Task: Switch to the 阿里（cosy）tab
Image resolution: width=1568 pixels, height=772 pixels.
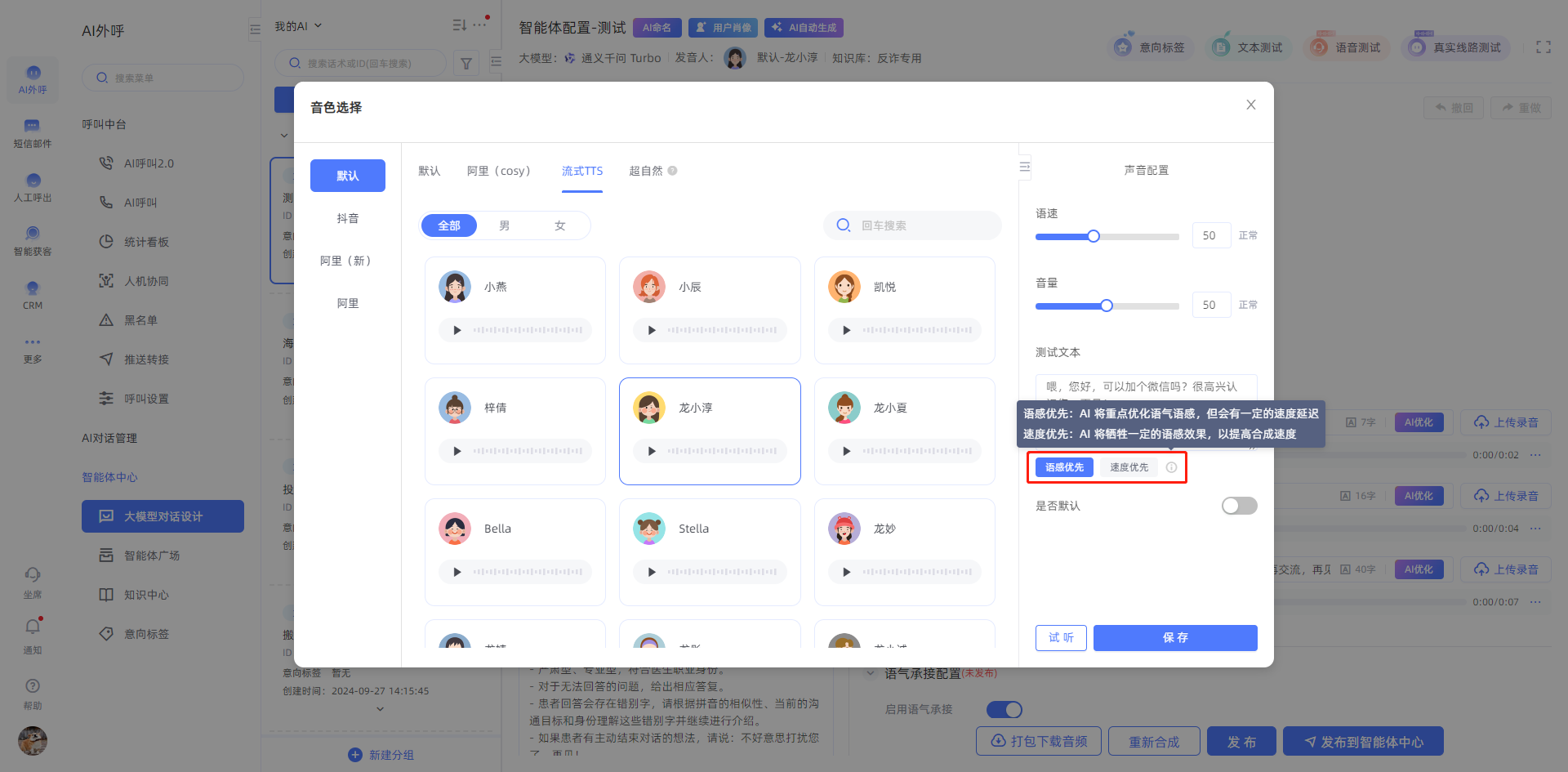Action: coord(499,171)
